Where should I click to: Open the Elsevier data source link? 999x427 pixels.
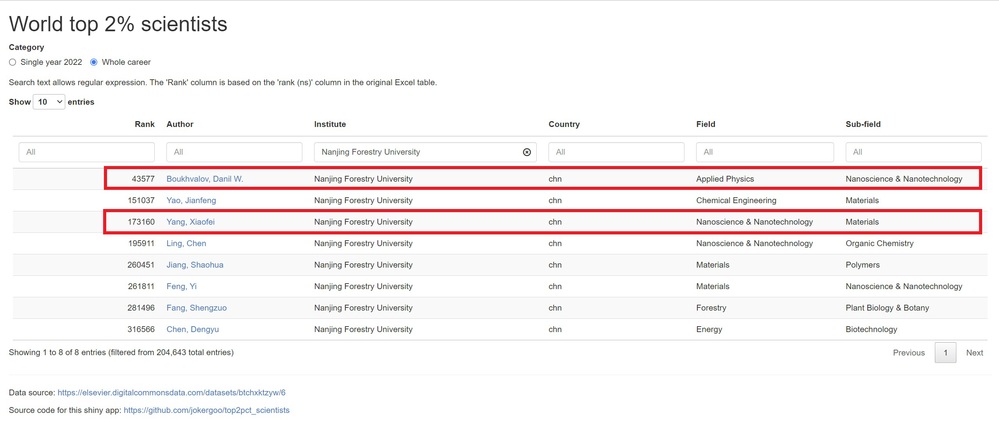pos(171,393)
